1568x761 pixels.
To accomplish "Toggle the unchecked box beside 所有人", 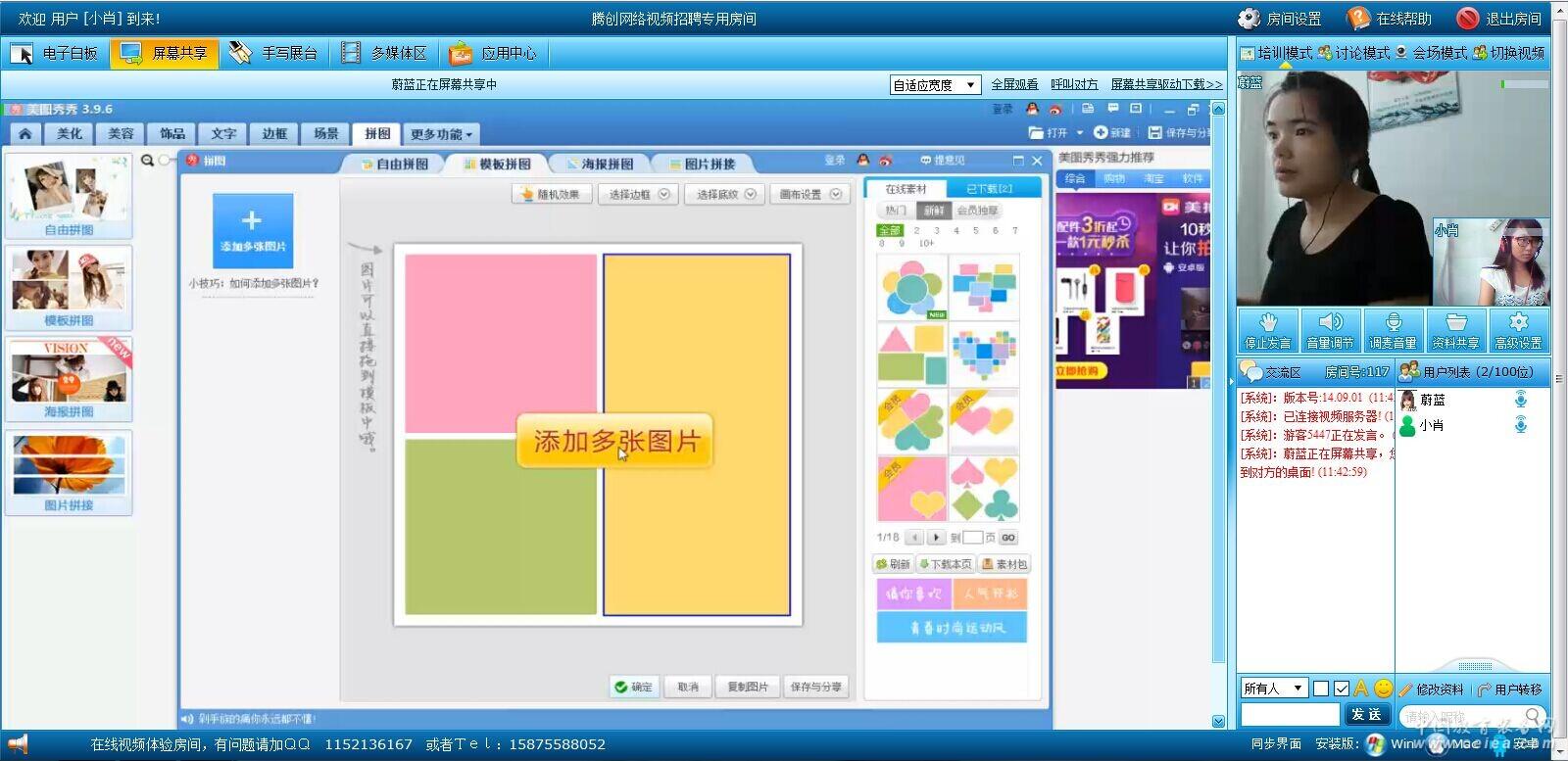I will (x=1321, y=689).
